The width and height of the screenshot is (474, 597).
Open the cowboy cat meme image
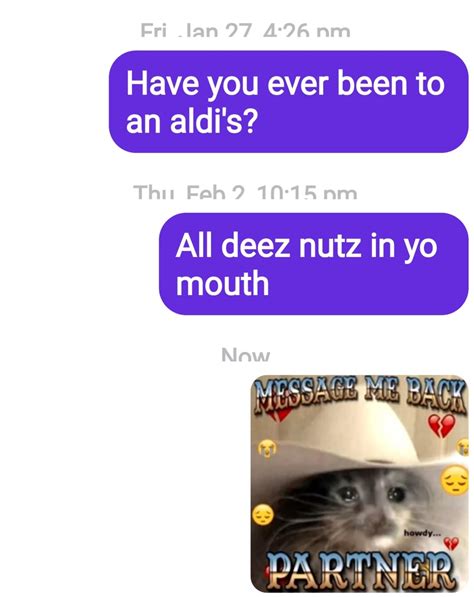[359, 484]
